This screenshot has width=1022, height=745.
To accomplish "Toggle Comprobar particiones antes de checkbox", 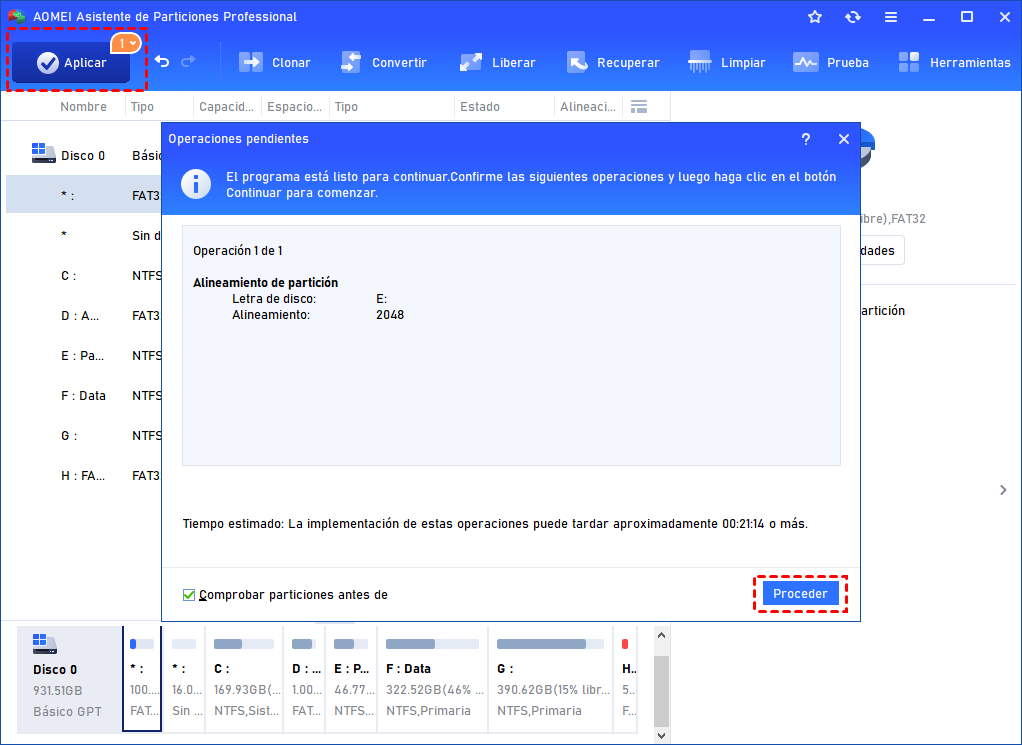I will [x=189, y=595].
